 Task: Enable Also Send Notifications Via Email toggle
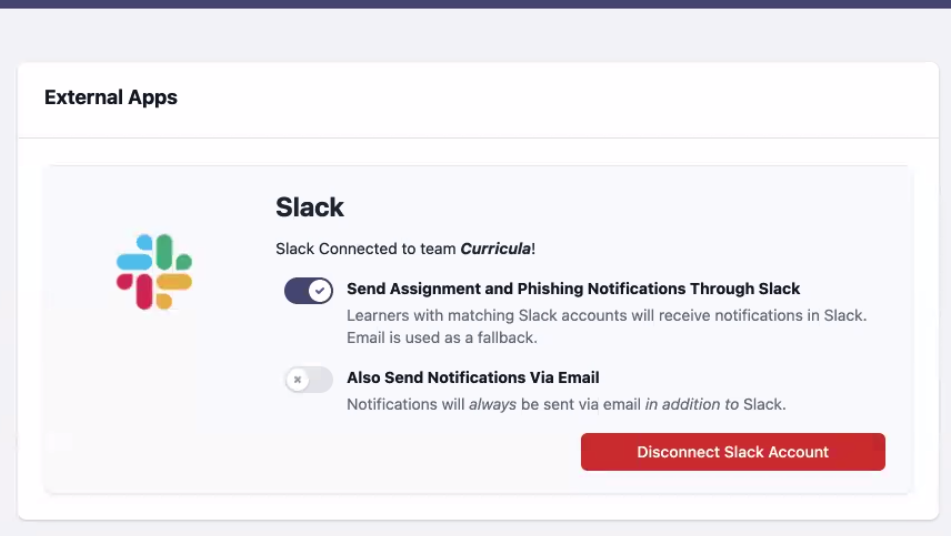coord(309,380)
